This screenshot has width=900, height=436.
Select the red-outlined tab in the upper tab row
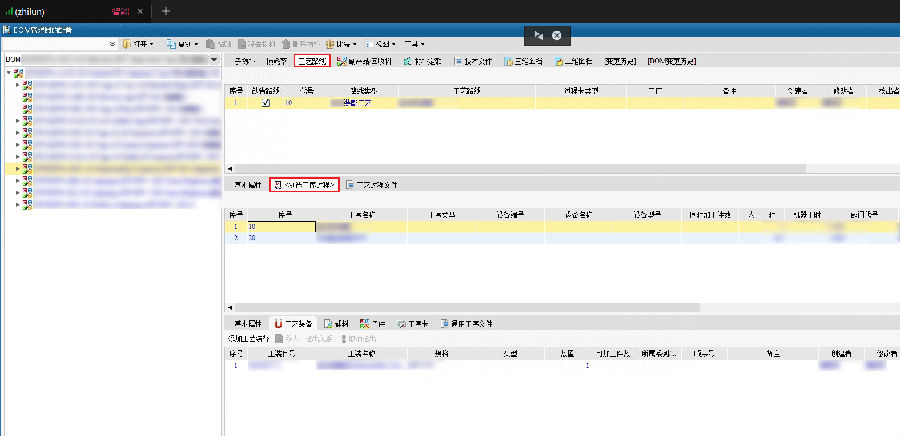pos(312,61)
